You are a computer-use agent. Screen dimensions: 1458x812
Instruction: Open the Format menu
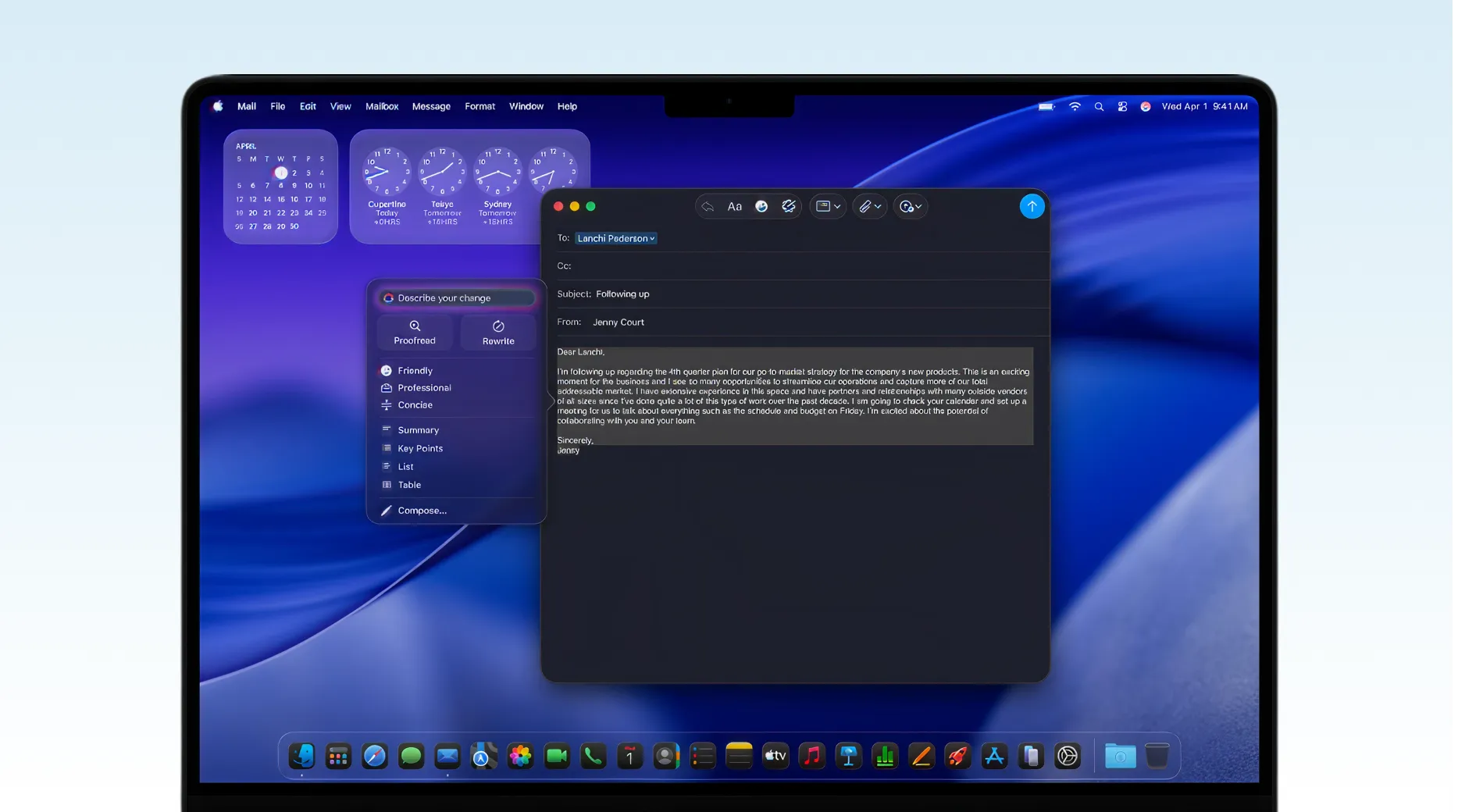pos(479,106)
